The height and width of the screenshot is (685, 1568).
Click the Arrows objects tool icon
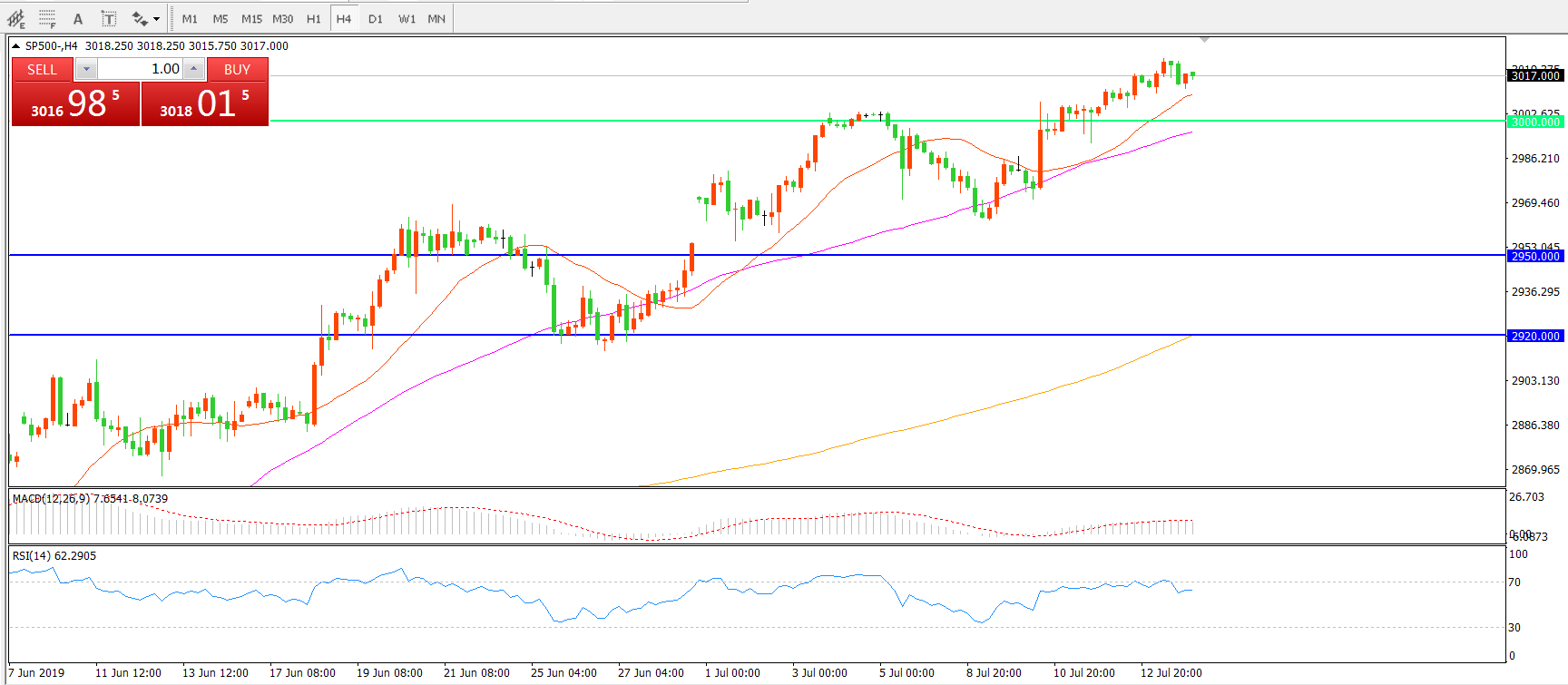(x=139, y=19)
